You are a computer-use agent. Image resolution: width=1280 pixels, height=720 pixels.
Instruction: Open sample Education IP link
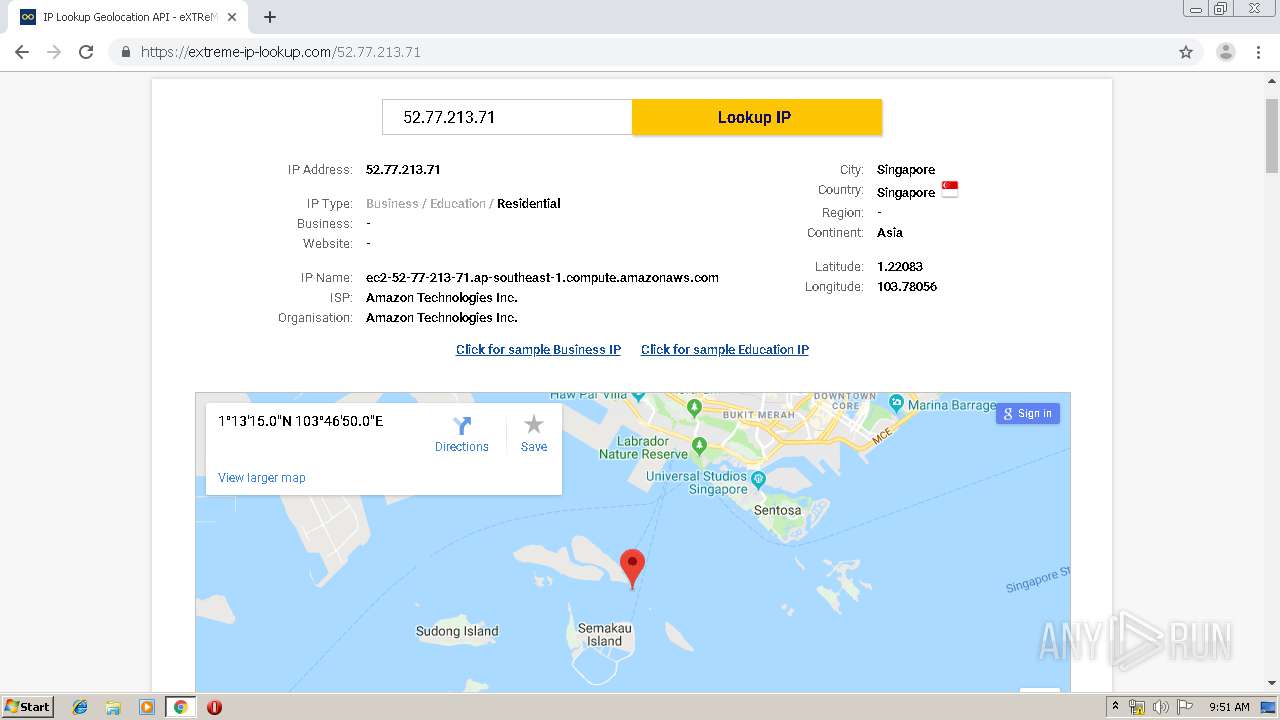(725, 349)
